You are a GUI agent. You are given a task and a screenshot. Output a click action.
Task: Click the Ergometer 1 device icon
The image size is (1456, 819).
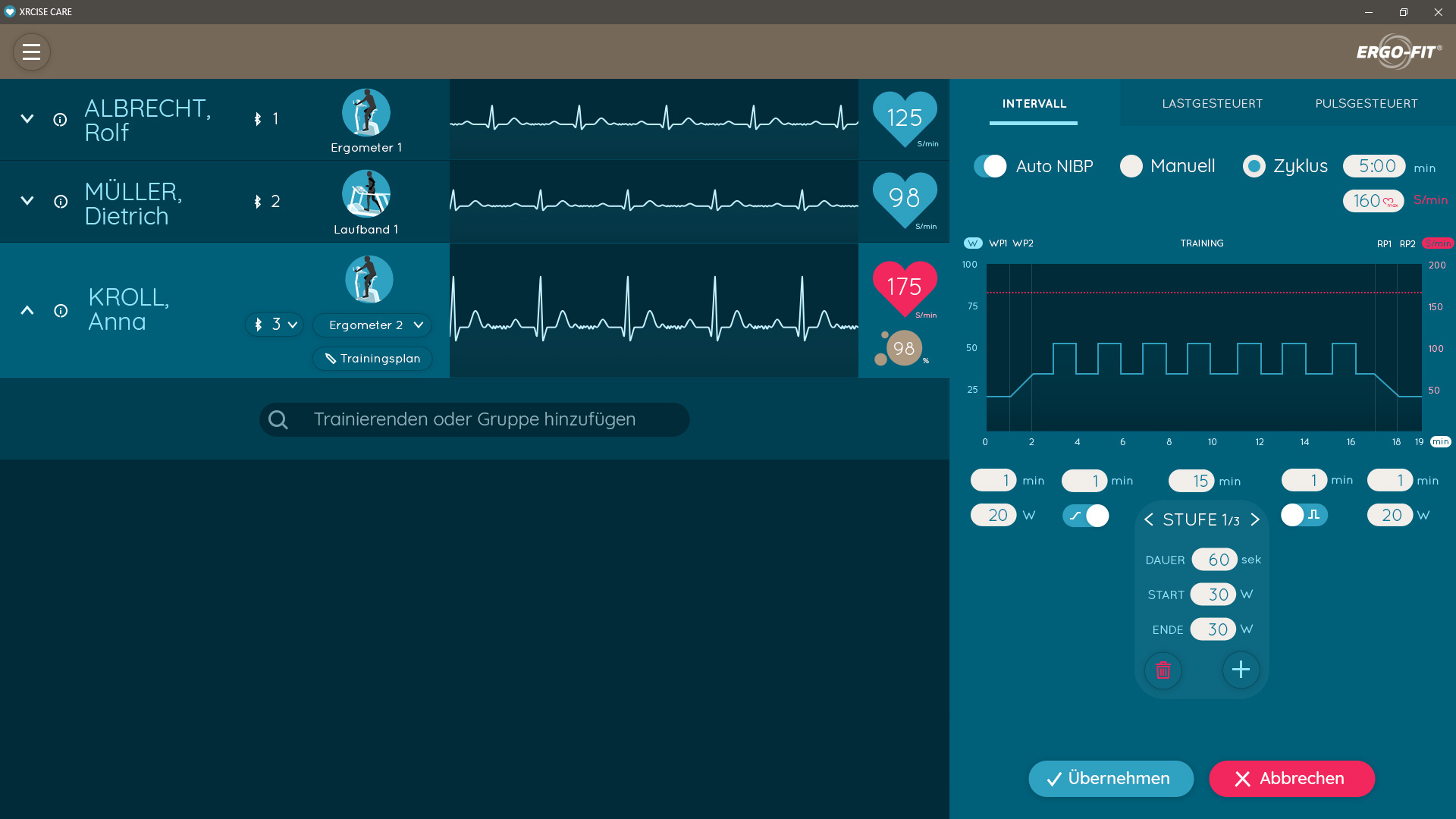(x=366, y=113)
